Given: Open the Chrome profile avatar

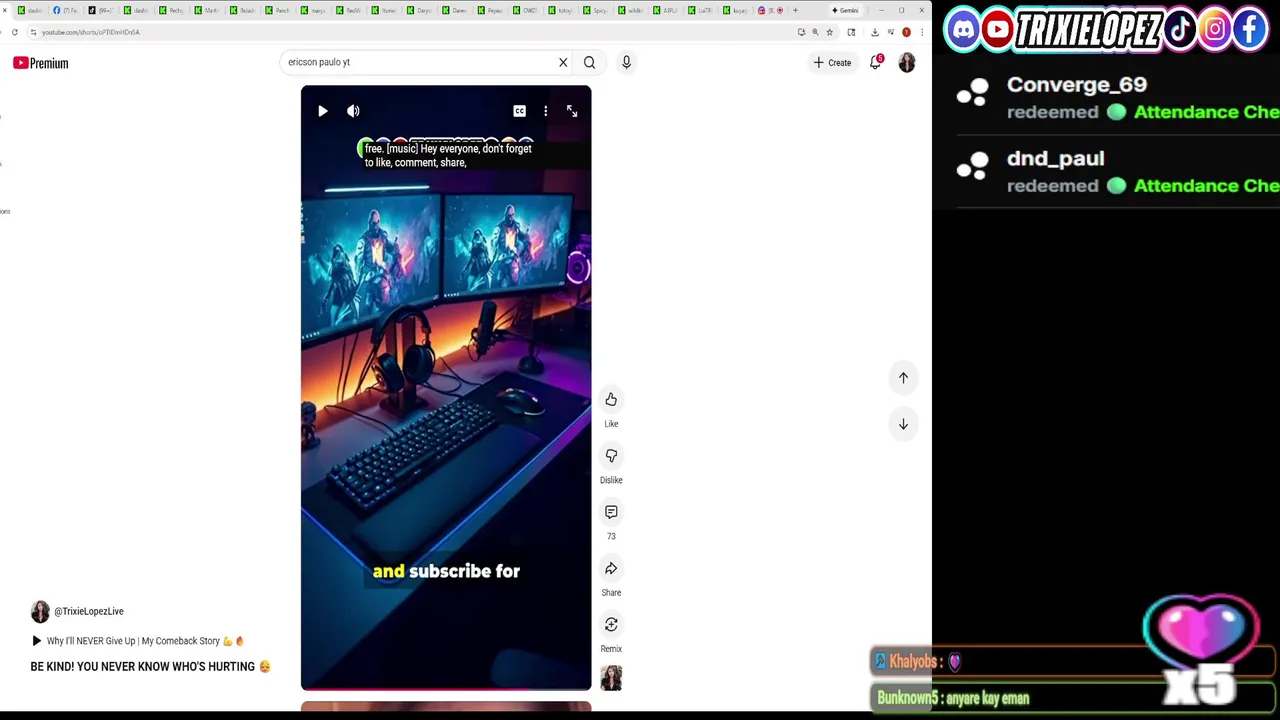Looking at the screenshot, I should pyautogui.click(x=907, y=32).
